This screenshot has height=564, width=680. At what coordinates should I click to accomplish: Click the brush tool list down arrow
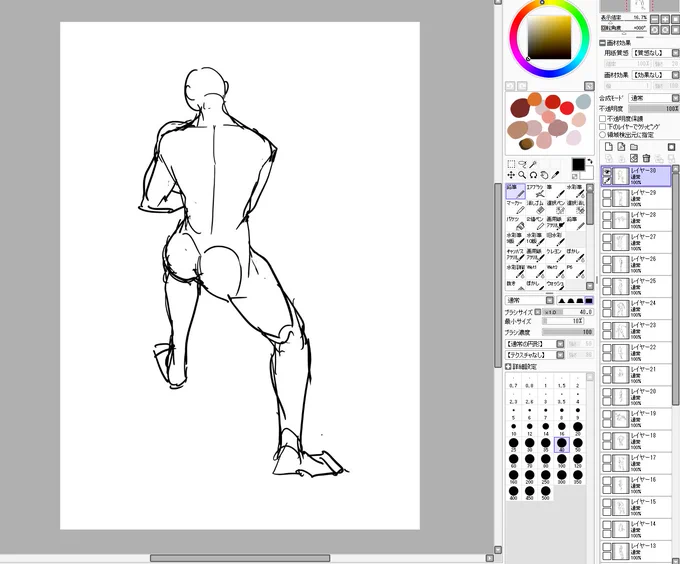pos(589,286)
